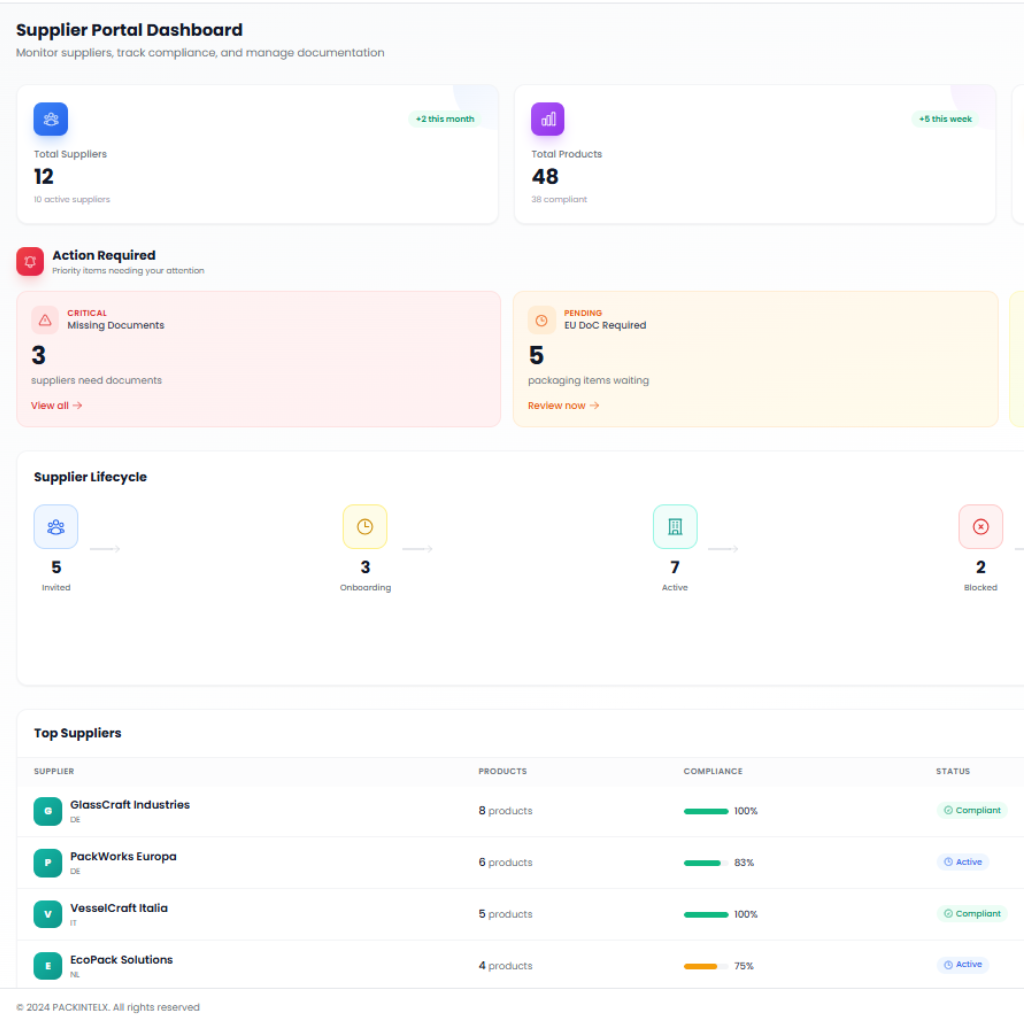This screenshot has width=1024, height=1024.
Task: Open the Review now link
Action: click(x=563, y=406)
